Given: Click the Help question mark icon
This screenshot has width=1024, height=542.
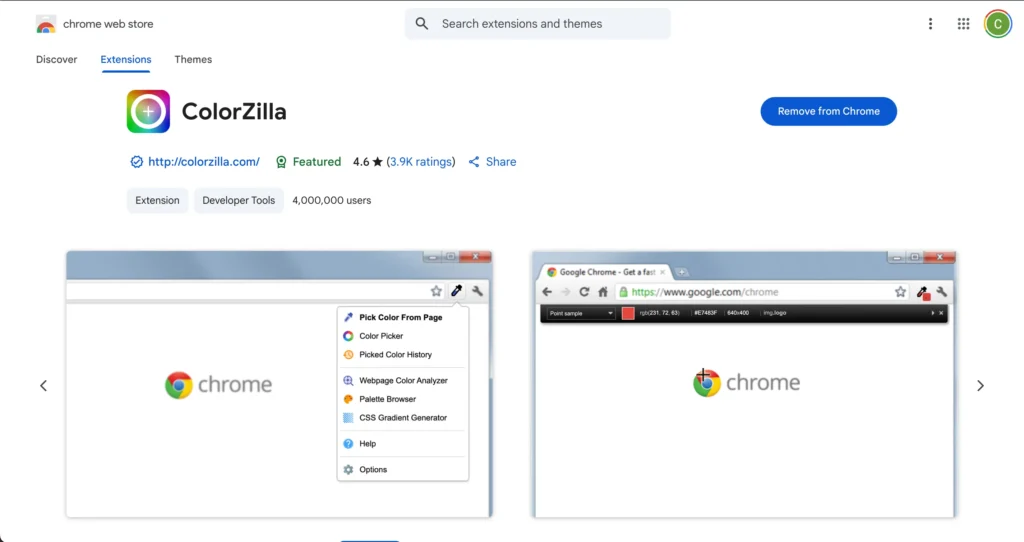Looking at the screenshot, I should click(348, 443).
